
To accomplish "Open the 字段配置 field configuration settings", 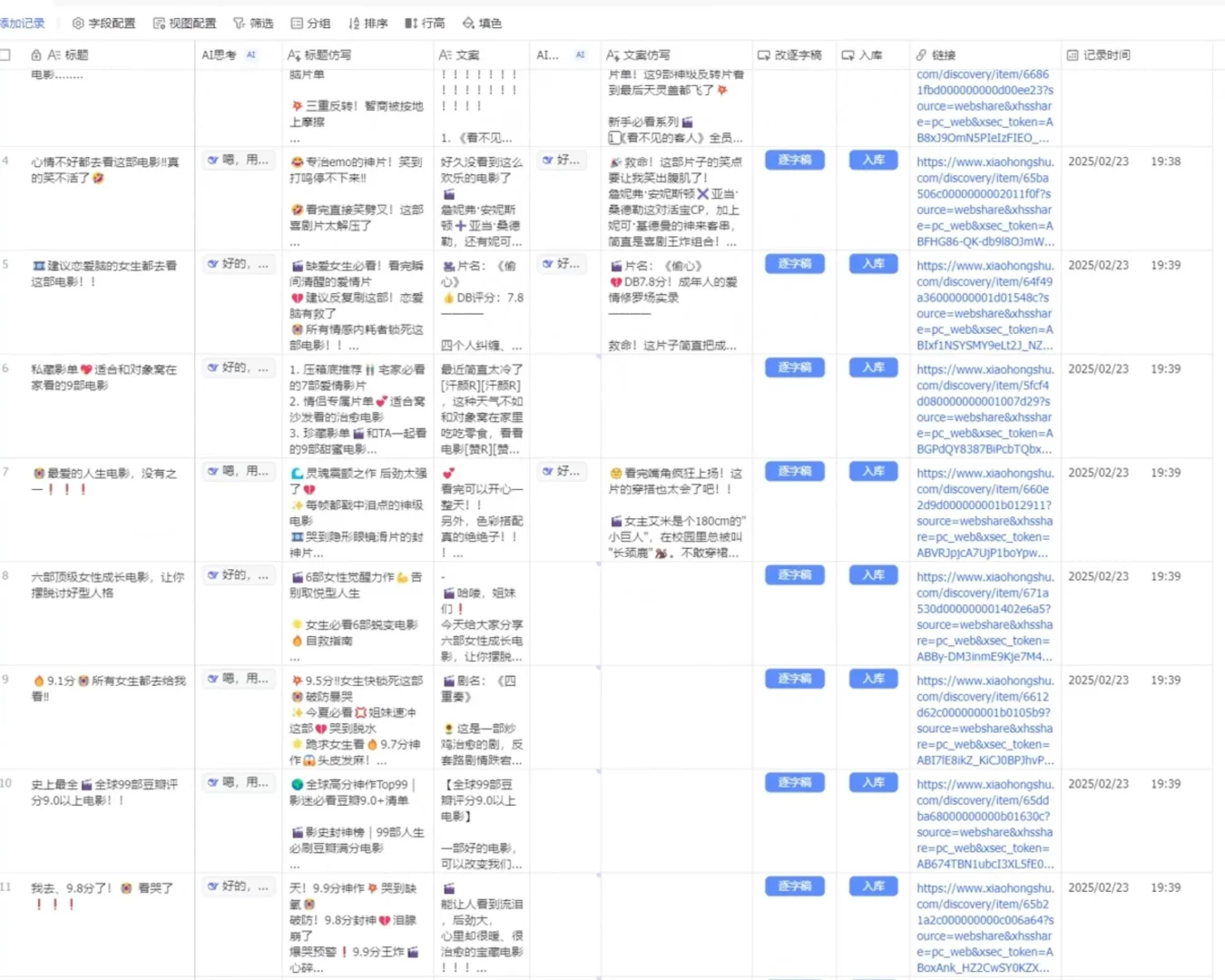I will tap(103, 23).
